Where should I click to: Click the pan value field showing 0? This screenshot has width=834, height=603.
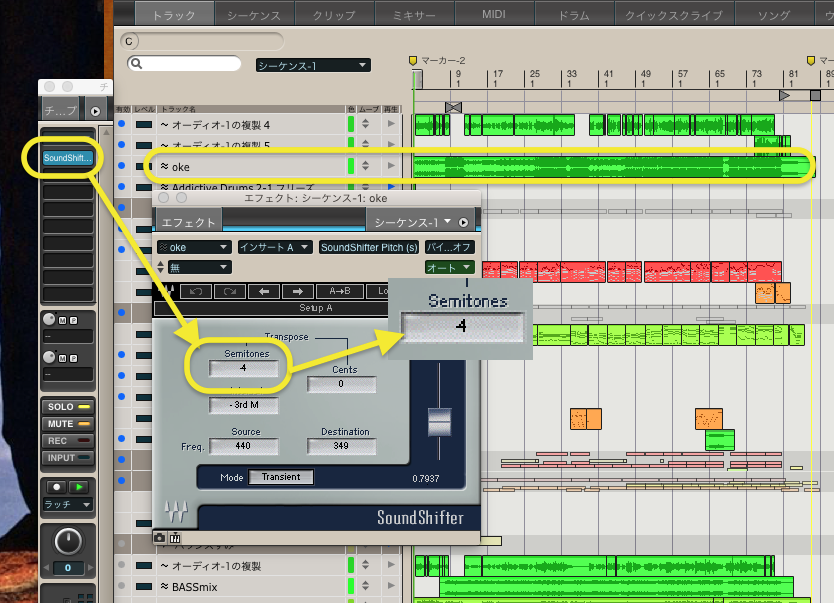68,568
